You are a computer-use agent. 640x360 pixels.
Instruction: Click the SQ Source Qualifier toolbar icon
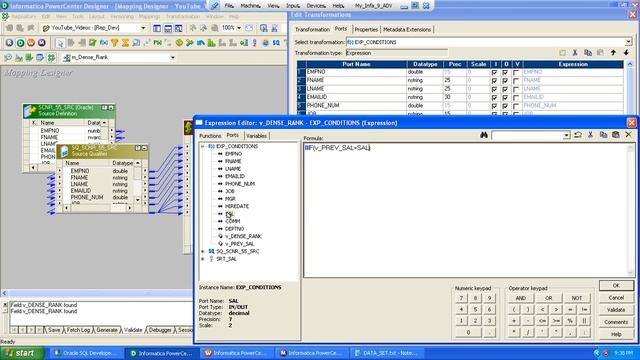[x=276, y=43]
